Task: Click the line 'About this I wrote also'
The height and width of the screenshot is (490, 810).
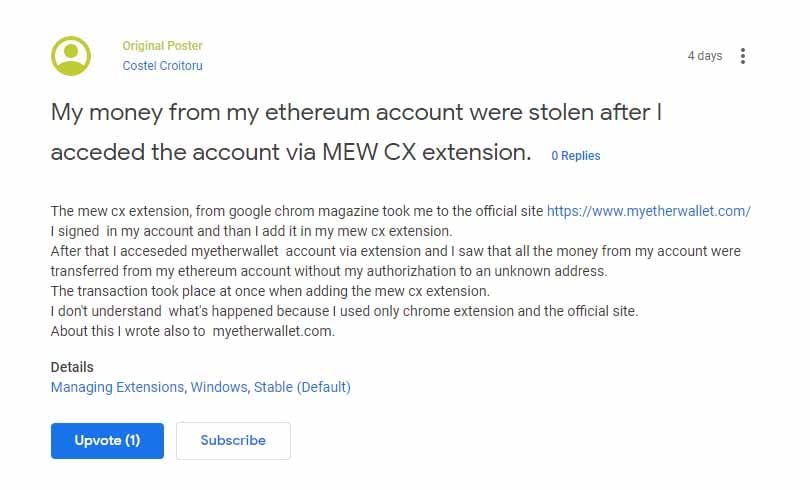Action: [193, 331]
